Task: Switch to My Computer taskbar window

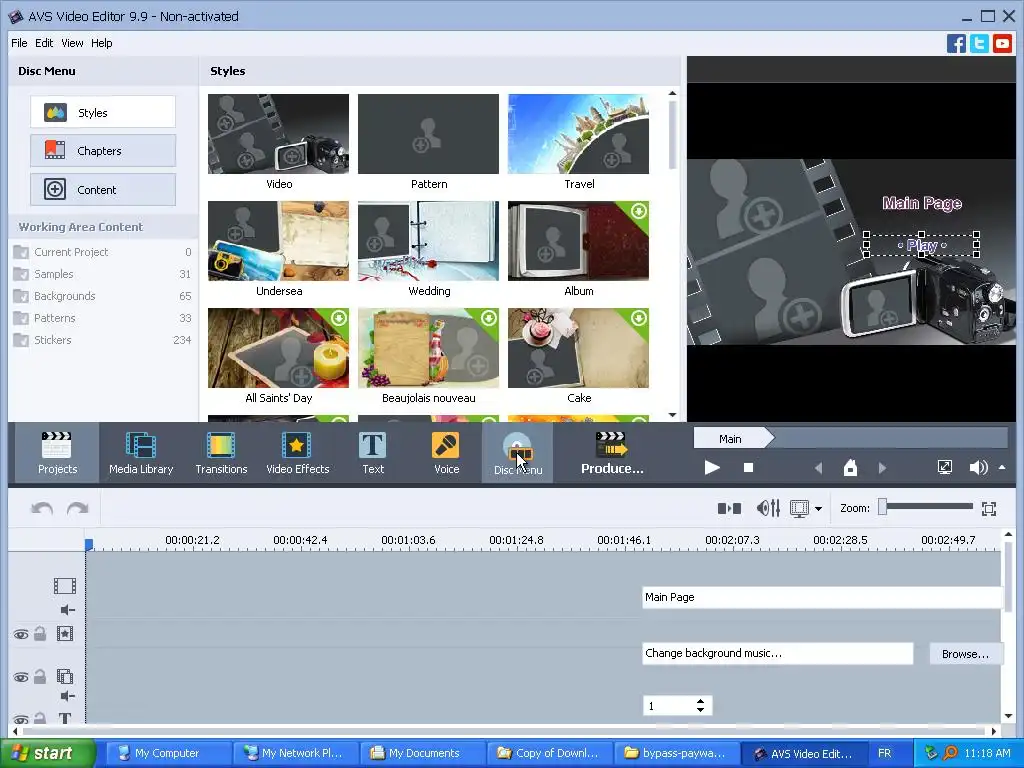Action: pos(167,753)
